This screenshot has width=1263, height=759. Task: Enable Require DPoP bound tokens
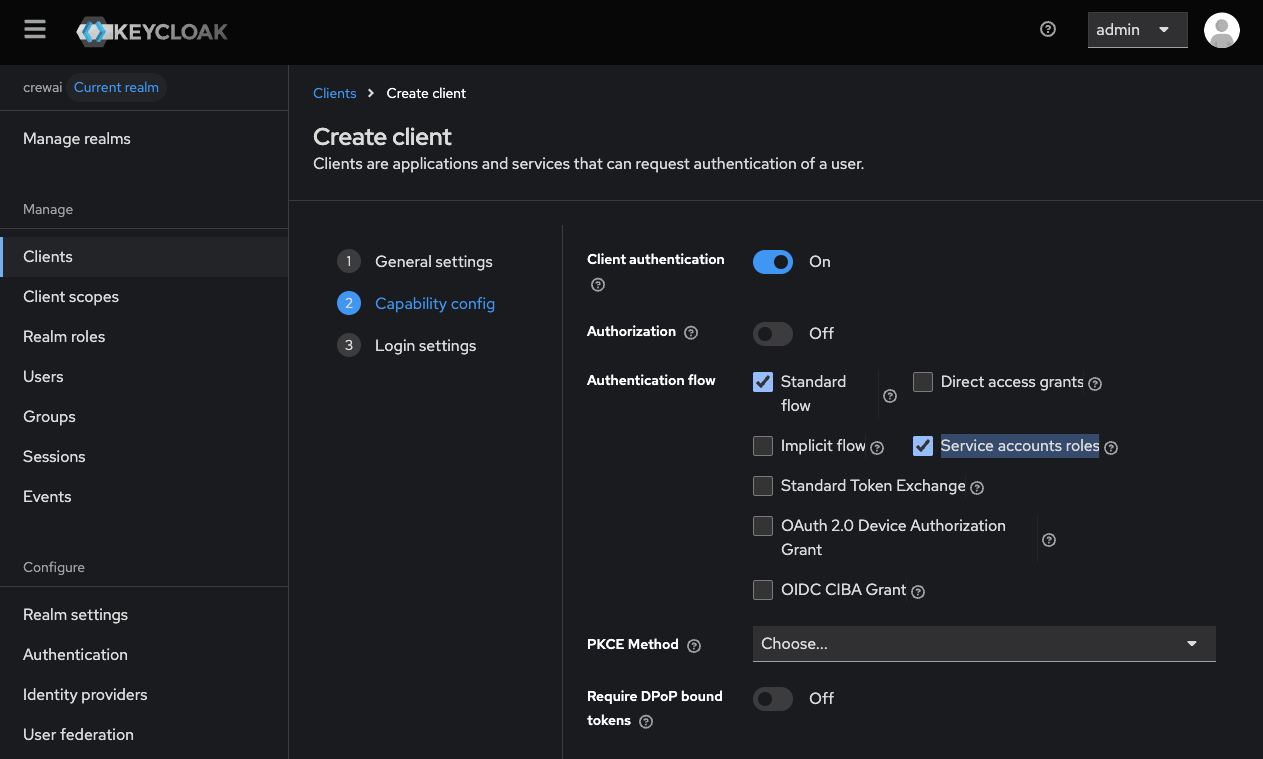pyautogui.click(x=772, y=698)
